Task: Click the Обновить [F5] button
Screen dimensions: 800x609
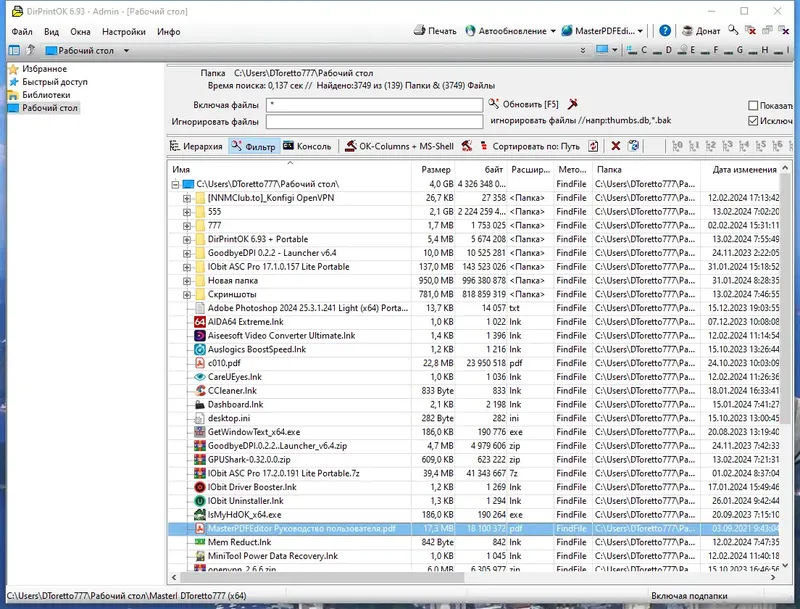Action: (x=523, y=104)
